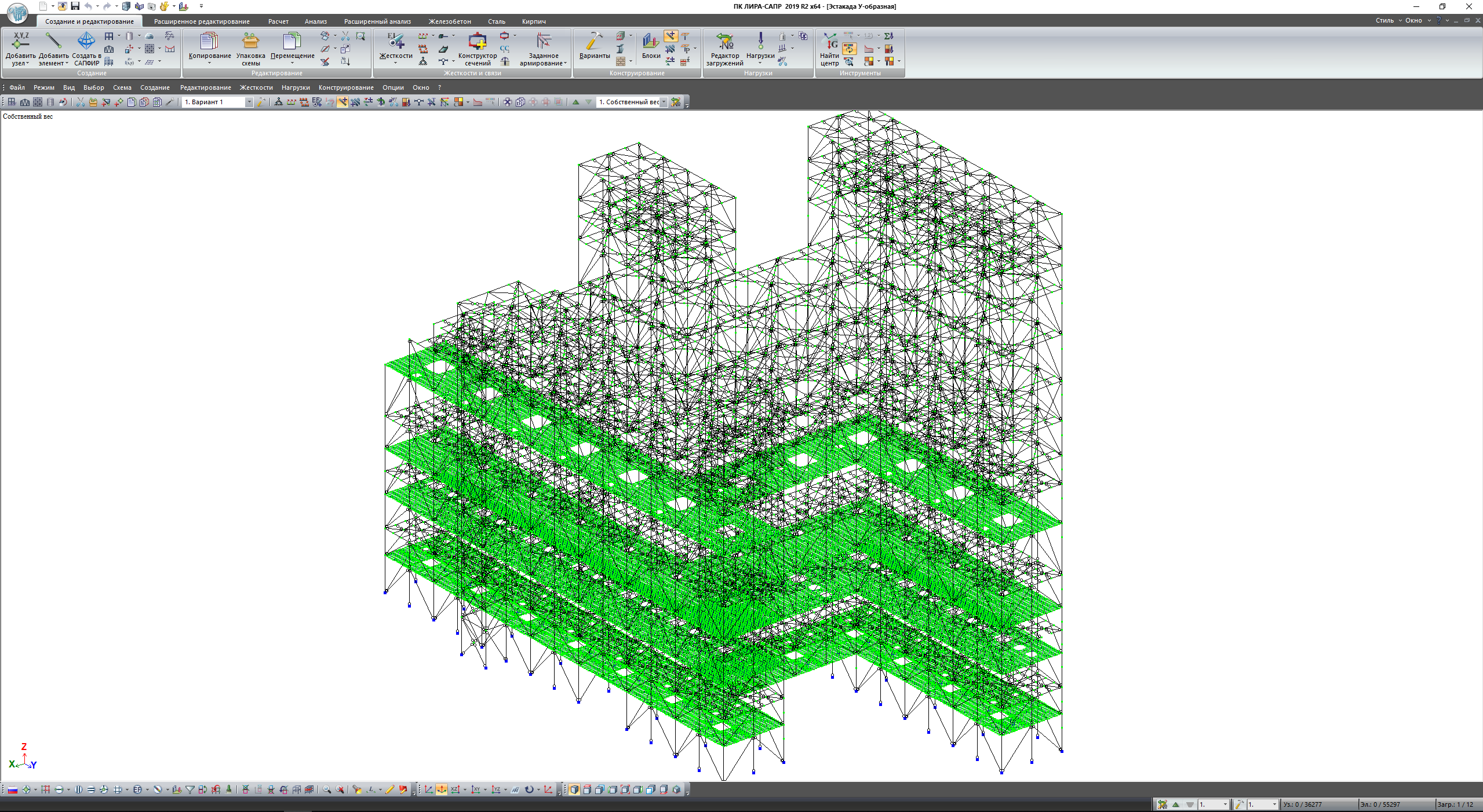The height and width of the screenshot is (812, 1483).
Task: Click the Упаковка схемы icon
Action: click(x=250, y=42)
